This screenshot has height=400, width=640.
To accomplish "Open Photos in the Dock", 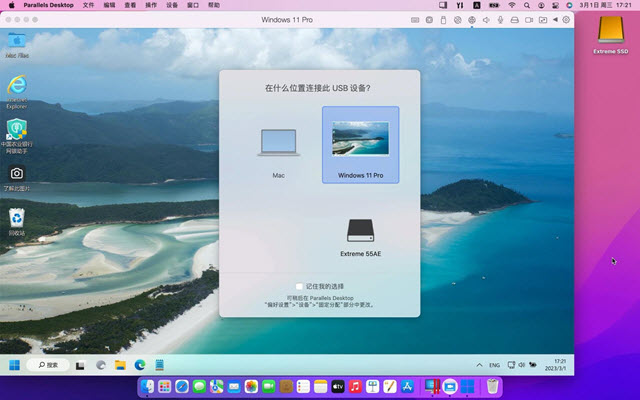I will (251, 386).
